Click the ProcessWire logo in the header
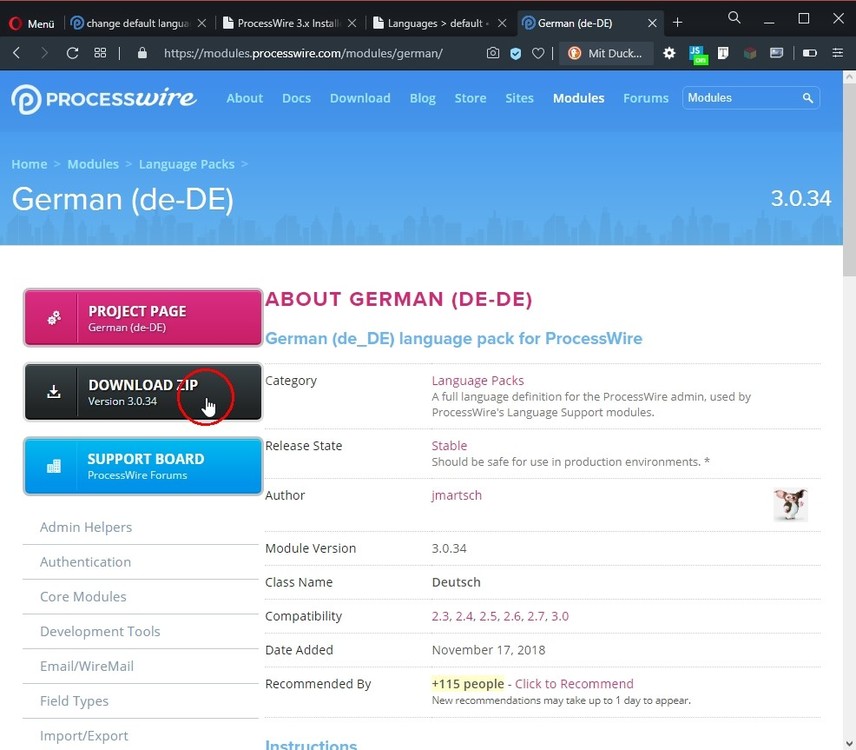Image resolution: width=856 pixels, height=750 pixels. [x=104, y=98]
